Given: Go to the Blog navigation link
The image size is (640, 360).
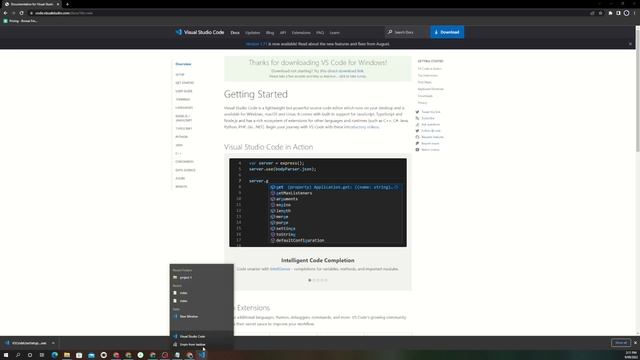Looking at the screenshot, I should pos(270,33).
